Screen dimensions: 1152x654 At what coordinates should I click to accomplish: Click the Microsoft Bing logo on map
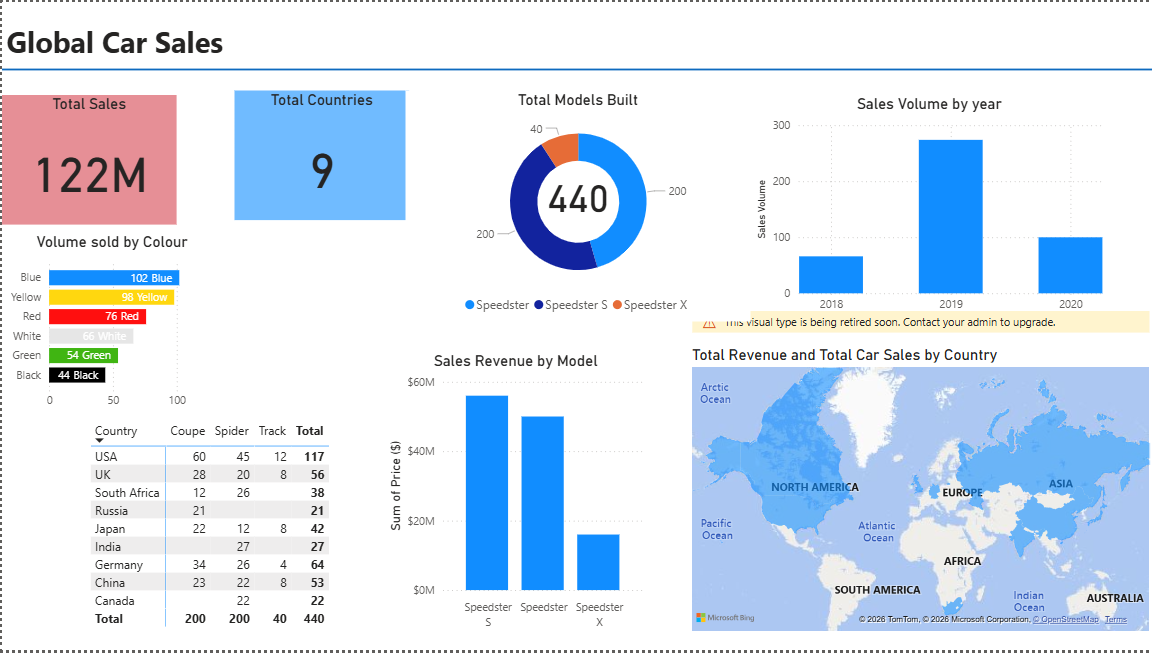(725, 618)
